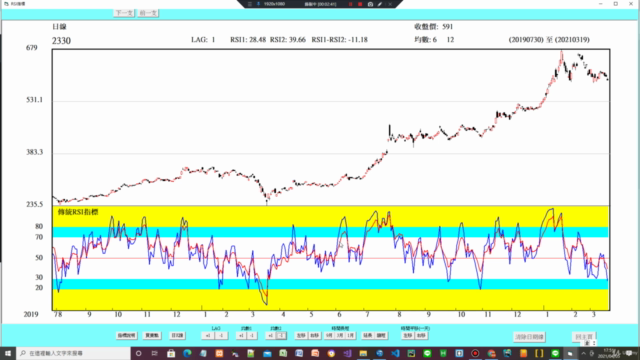
Task: Click the Windows taskbar search box
Action: click(73, 353)
